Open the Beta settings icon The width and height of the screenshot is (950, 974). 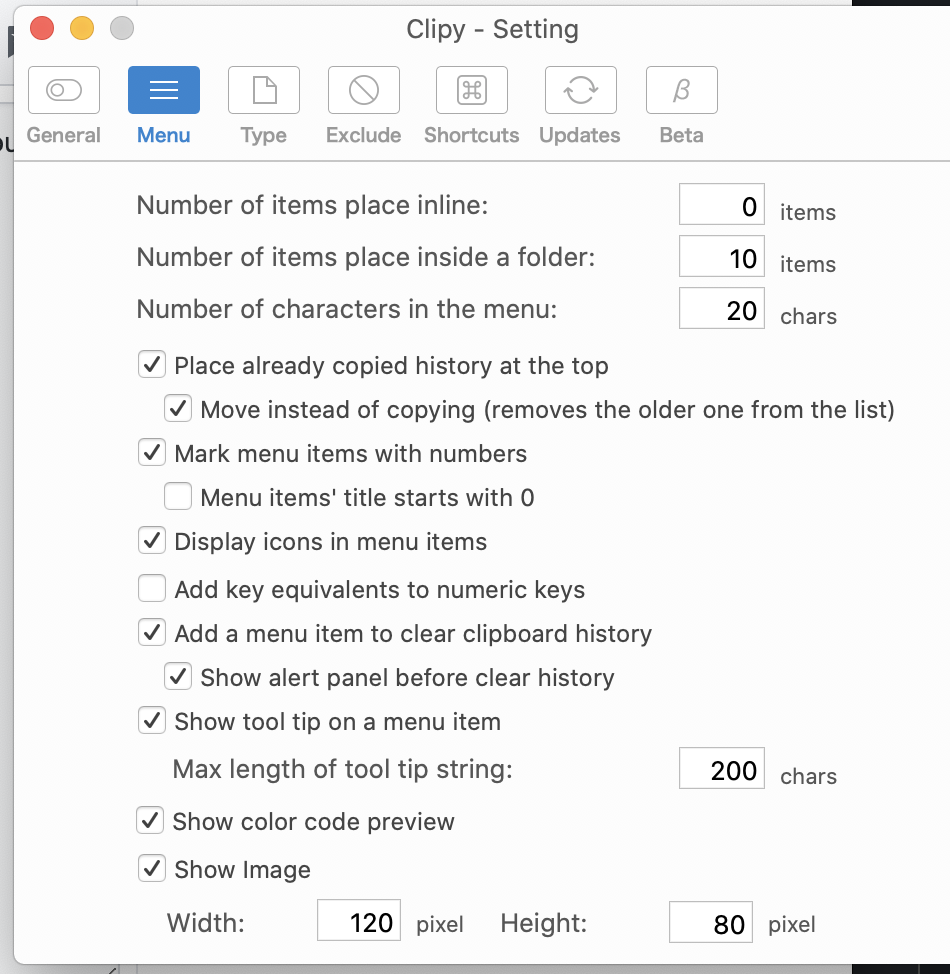[682, 90]
